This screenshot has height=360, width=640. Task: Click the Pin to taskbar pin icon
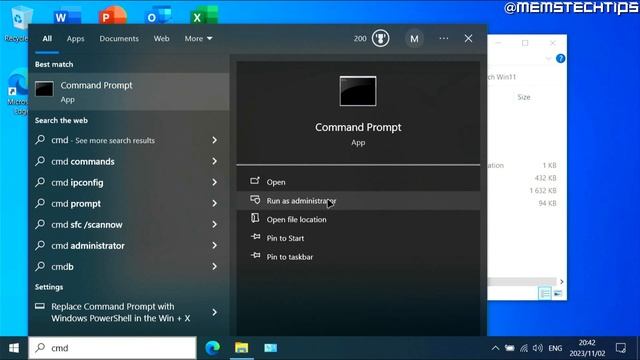pos(256,256)
